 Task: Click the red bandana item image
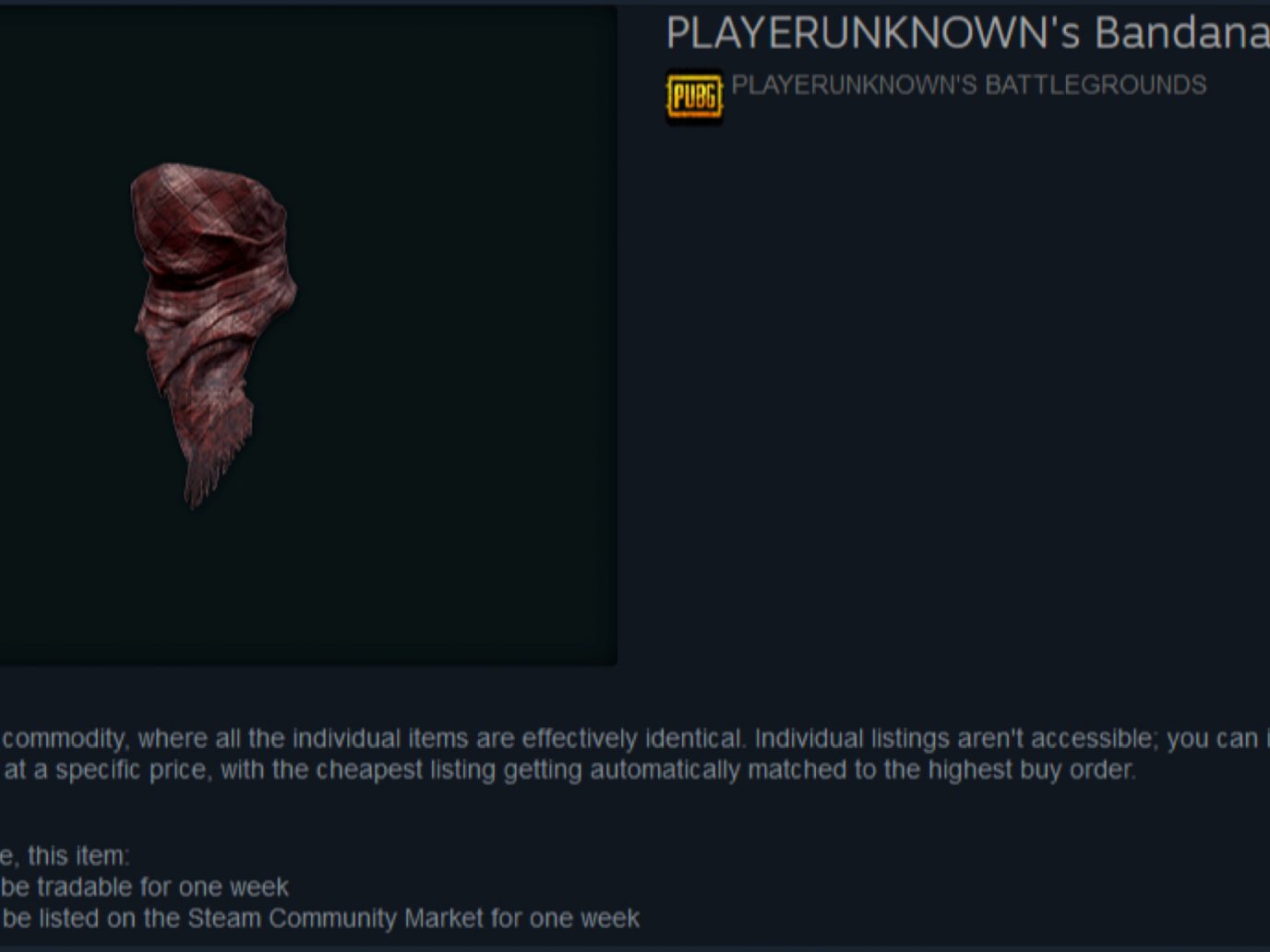(x=214, y=334)
